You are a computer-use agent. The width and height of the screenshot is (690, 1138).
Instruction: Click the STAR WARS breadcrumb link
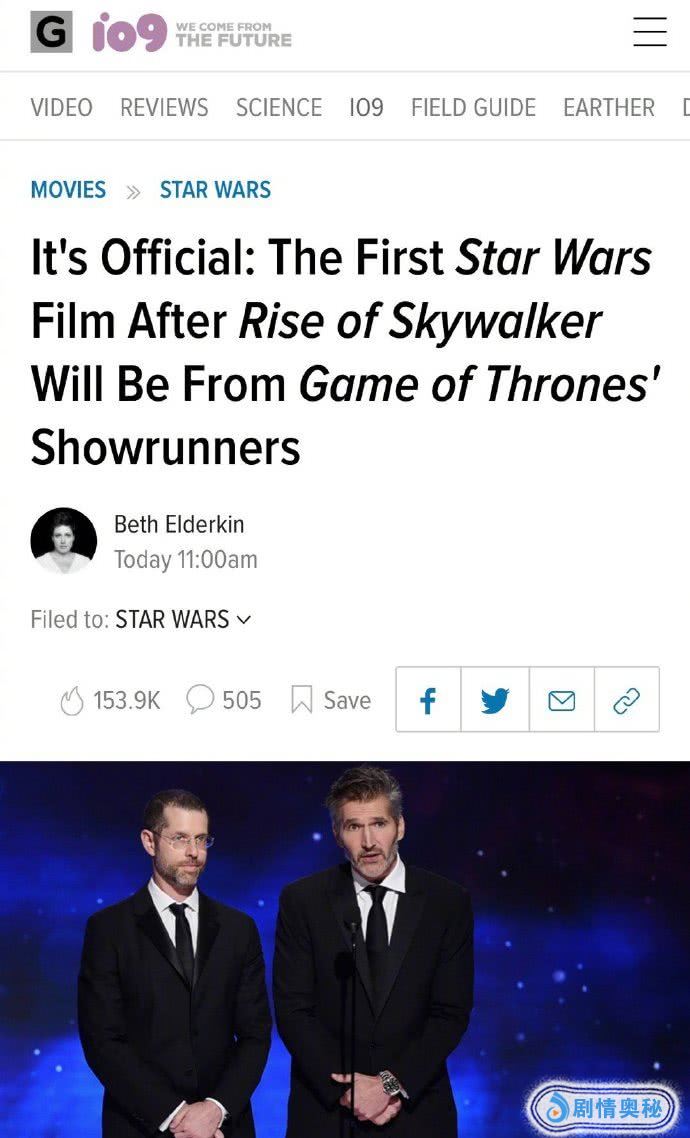[215, 189]
